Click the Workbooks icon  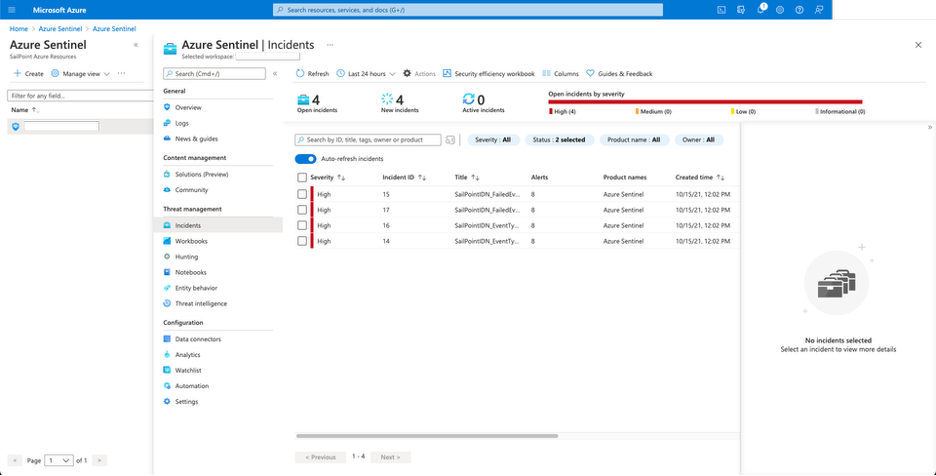(167, 241)
